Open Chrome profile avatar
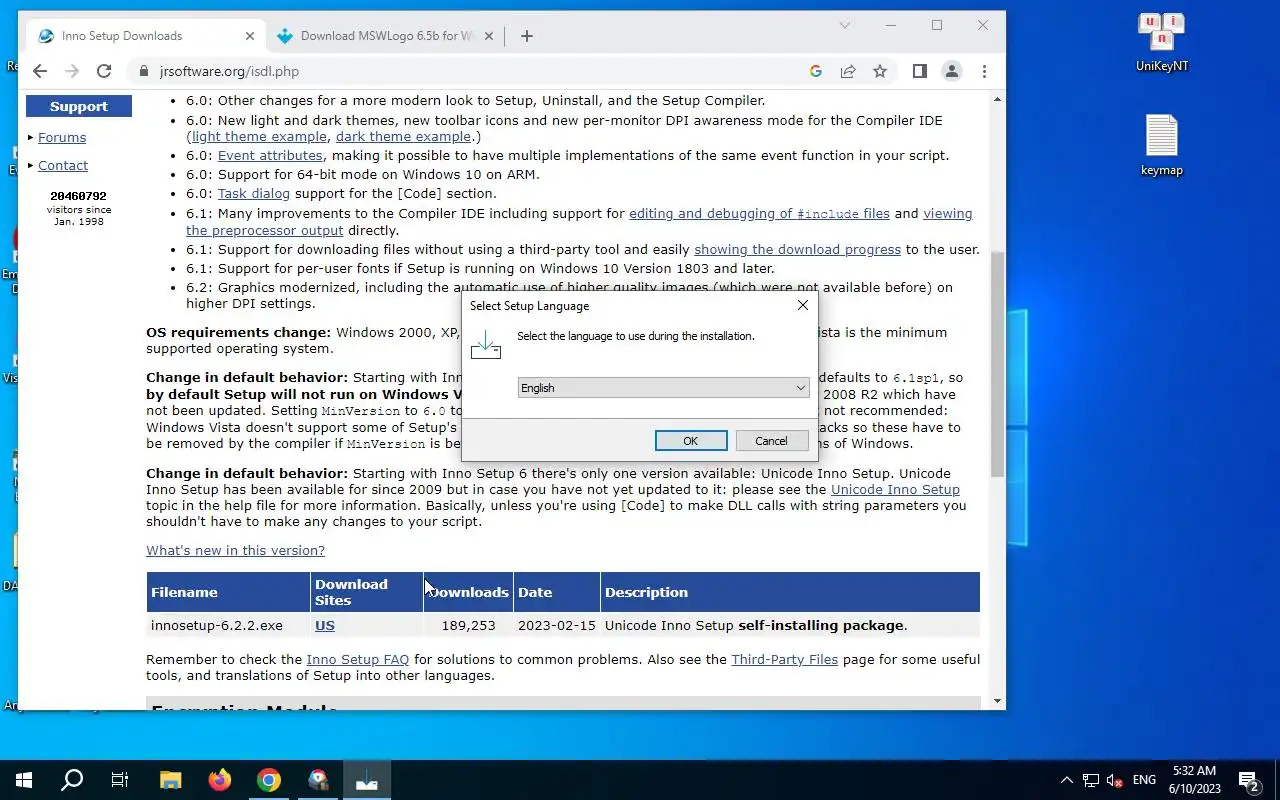This screenshot has height=800, width=1280. (952, 71)
